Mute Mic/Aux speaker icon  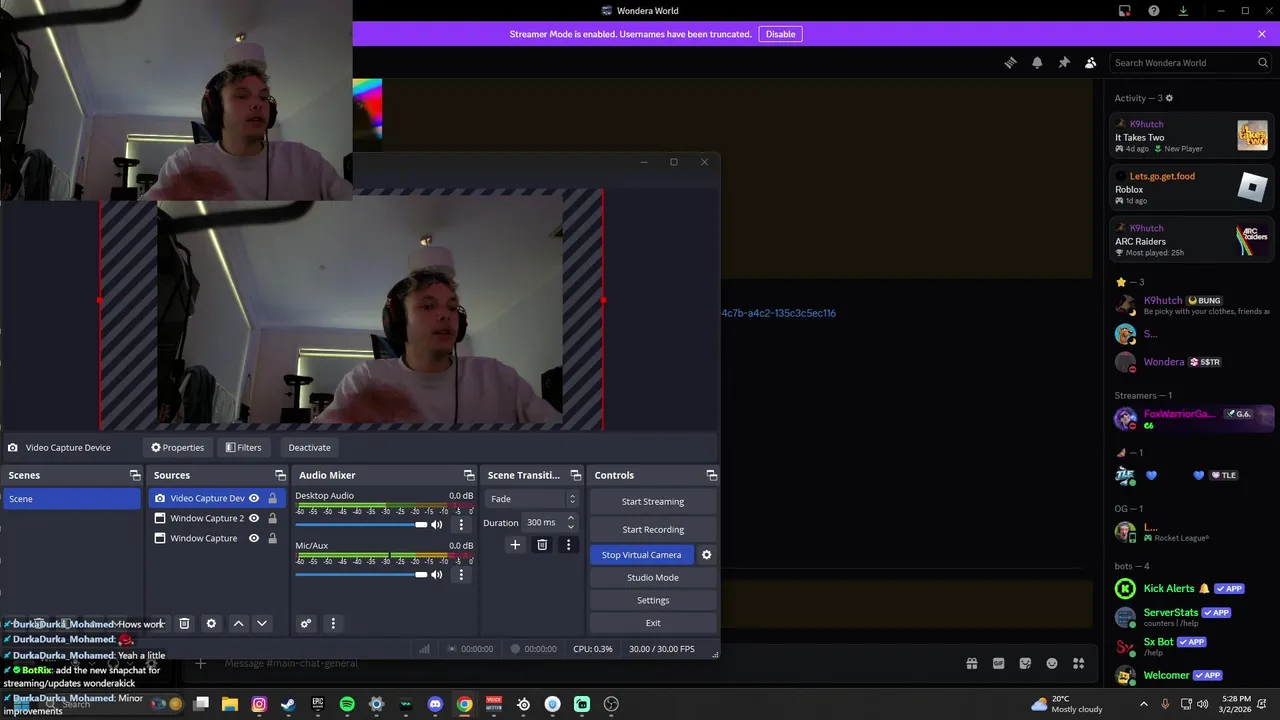tap(436, 574)
